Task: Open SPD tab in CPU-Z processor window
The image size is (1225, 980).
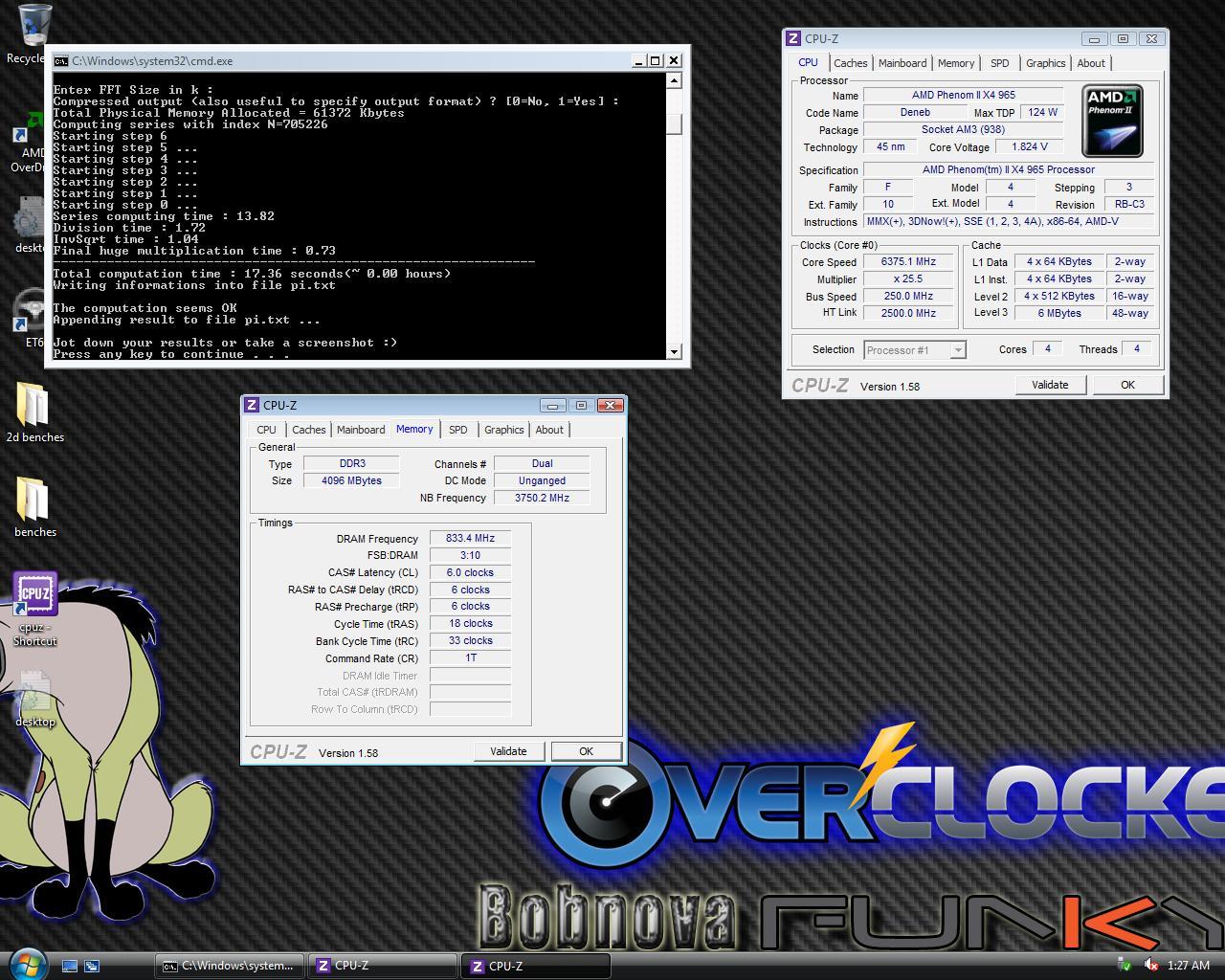Action: coord(1000,63)
